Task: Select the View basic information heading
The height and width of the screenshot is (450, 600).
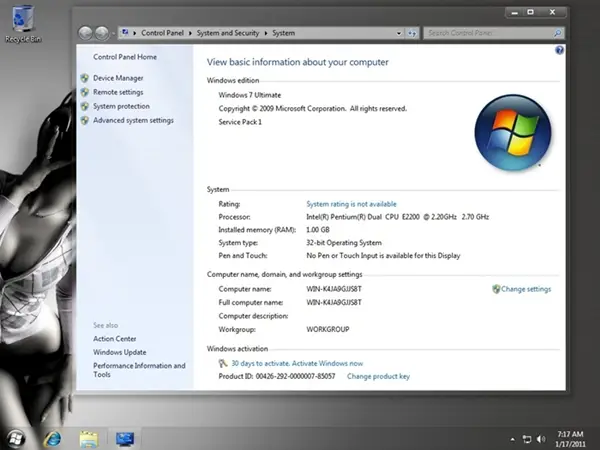Action: point(297,62)
